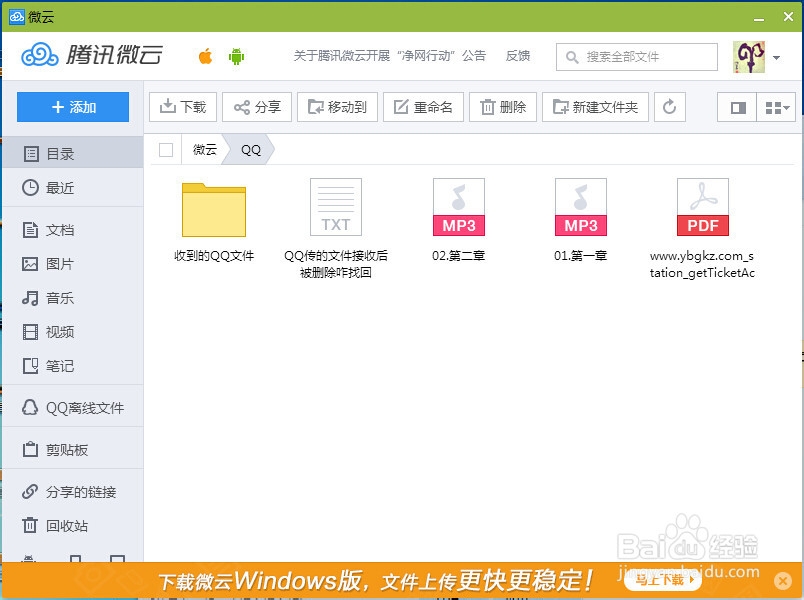Click the Tencent Weiyun logo

pos(92,55)
